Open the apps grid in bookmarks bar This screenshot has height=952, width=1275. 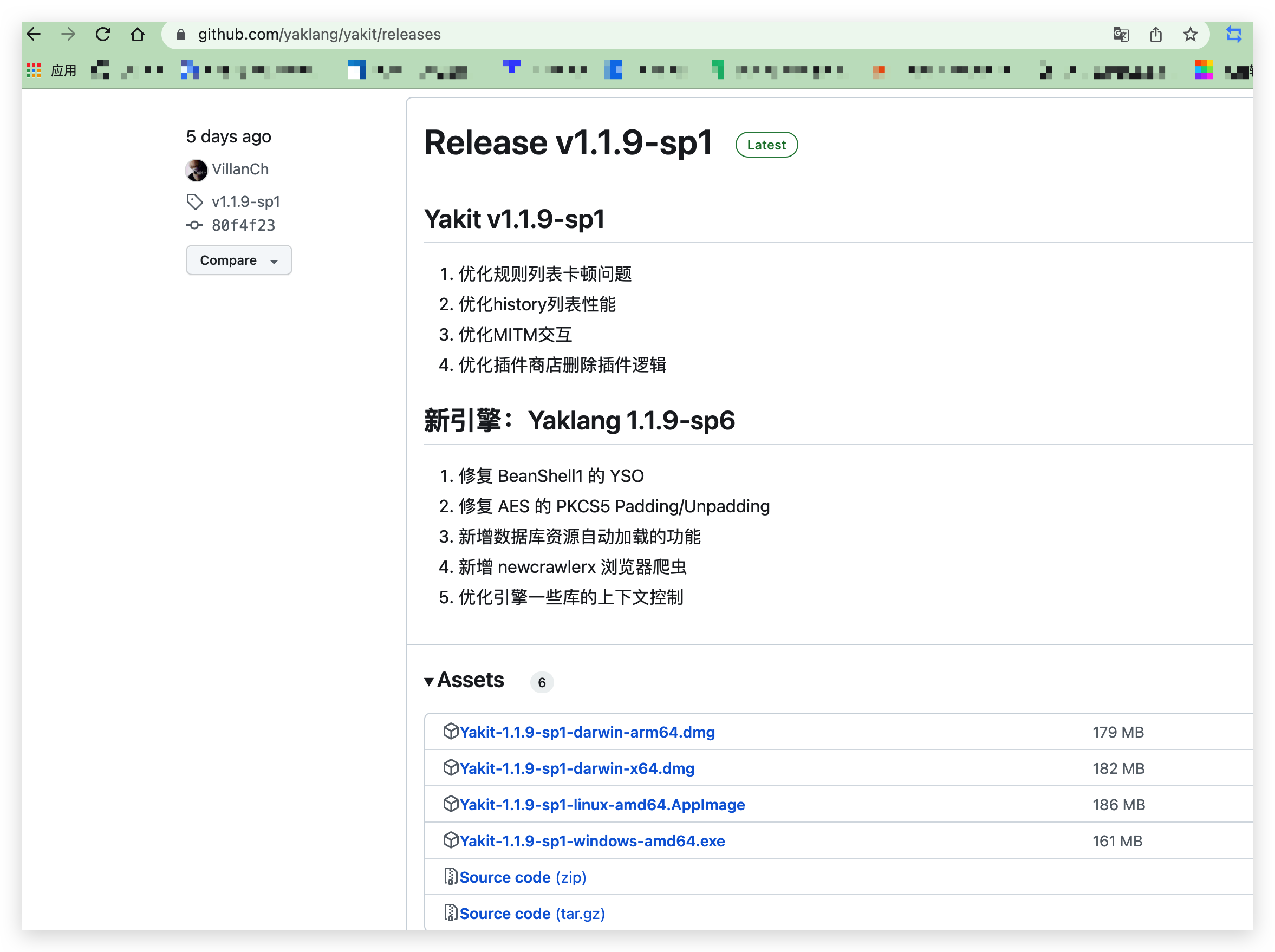tap(34, 70)
